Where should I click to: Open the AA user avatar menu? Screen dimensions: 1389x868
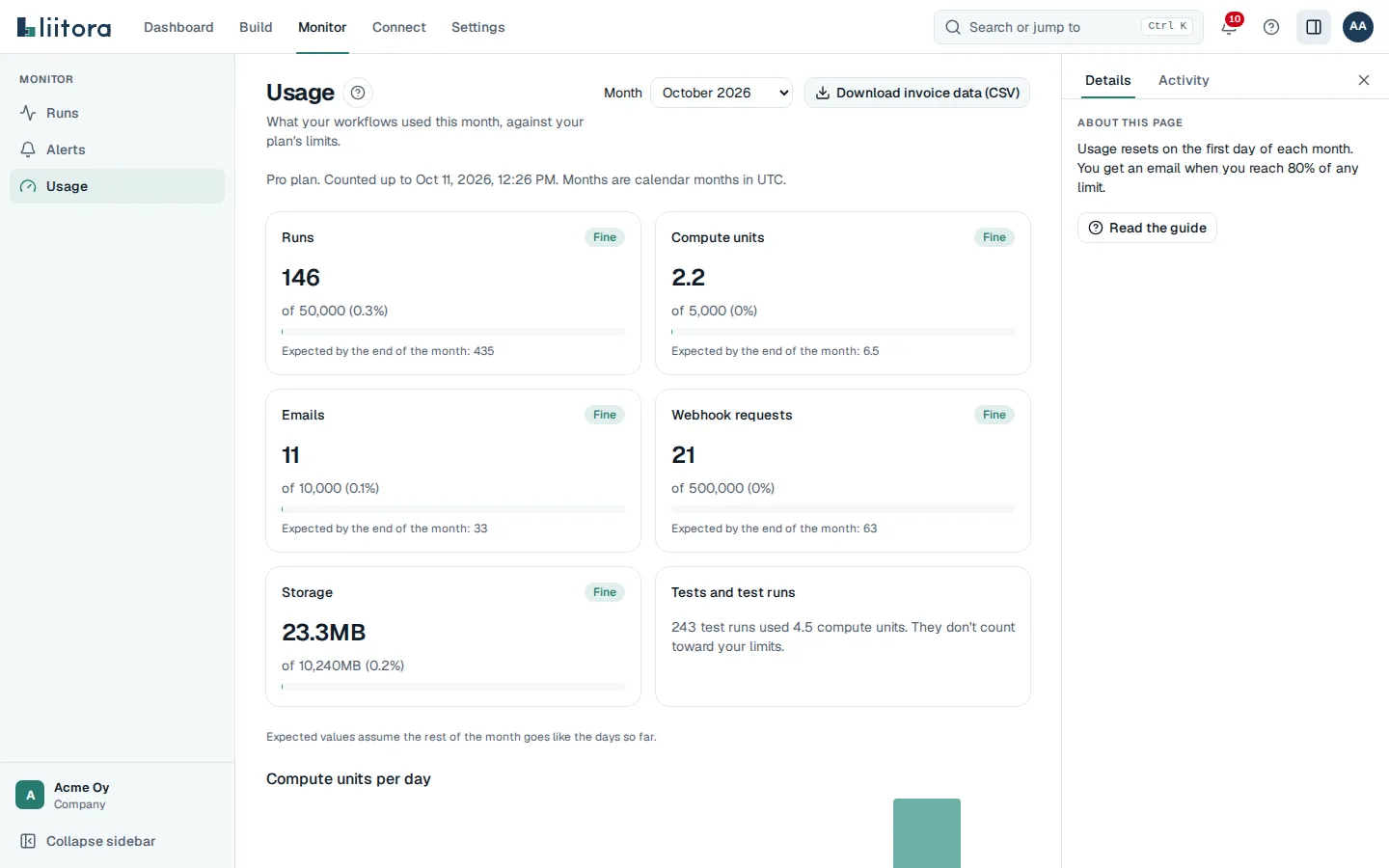click(1358, 27)
